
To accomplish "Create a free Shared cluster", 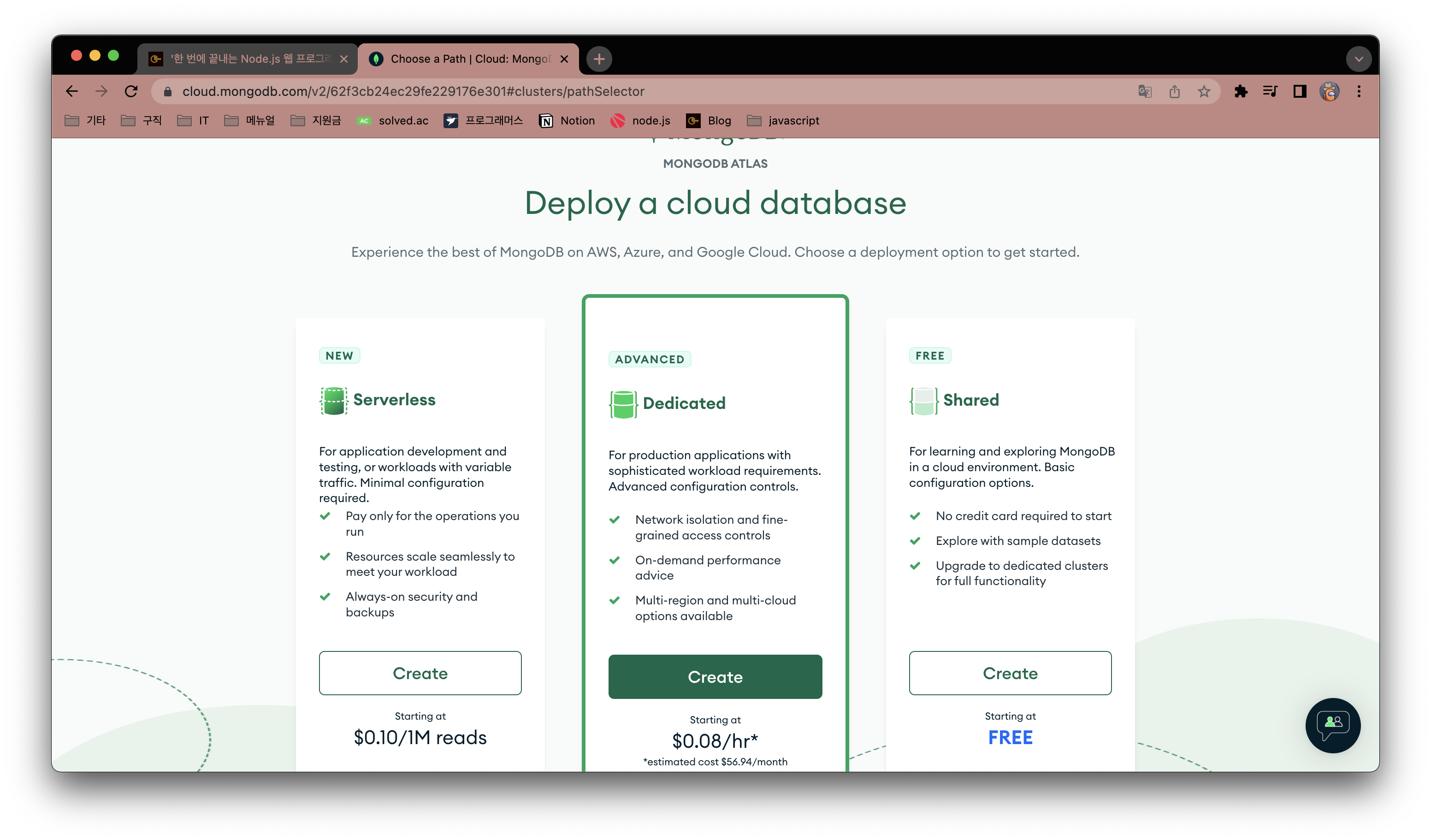I will pyautogui.click(x=1010, y=673).
